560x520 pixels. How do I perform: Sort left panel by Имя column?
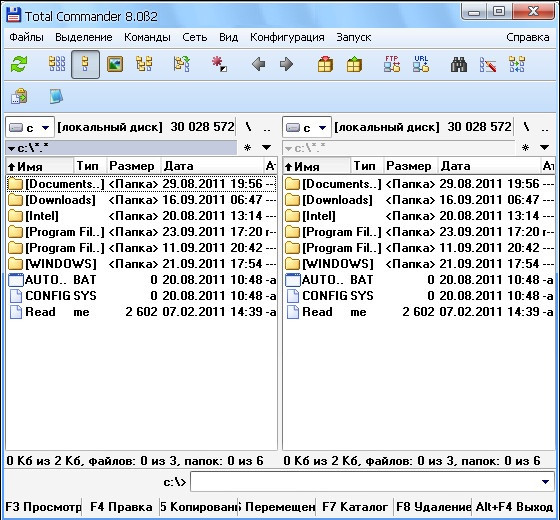click(x=40, y=166)
